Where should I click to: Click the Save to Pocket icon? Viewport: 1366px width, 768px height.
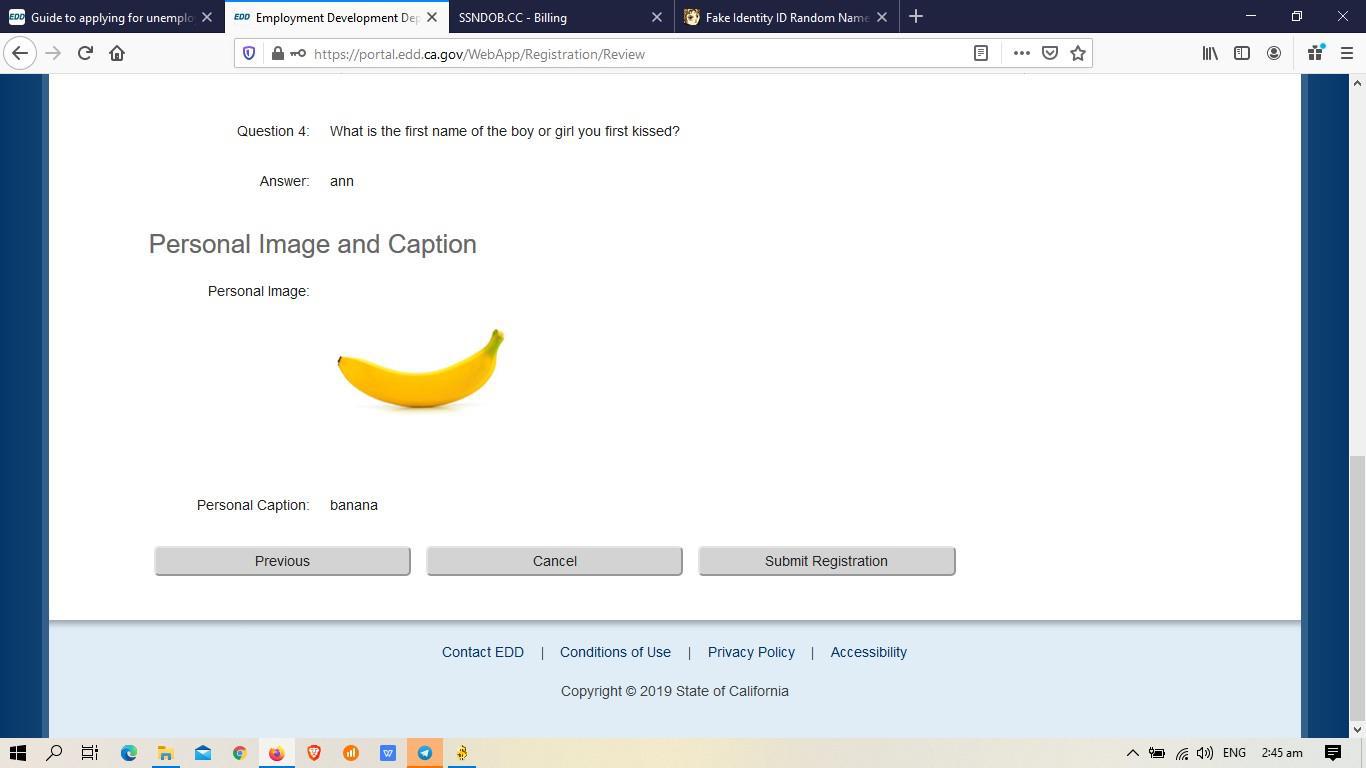(x=1050, y=54)
